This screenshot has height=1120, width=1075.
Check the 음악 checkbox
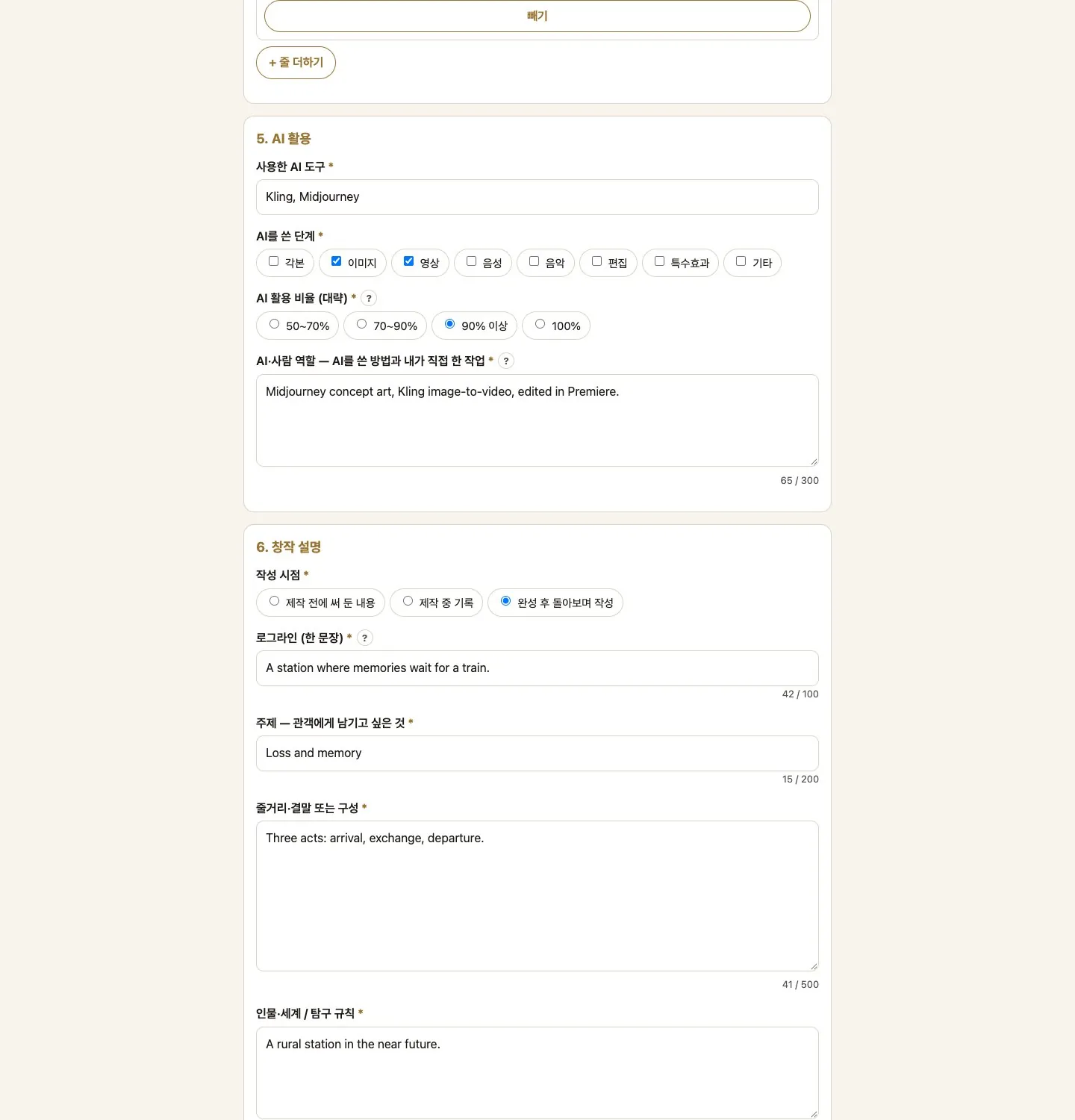(534, 261)
